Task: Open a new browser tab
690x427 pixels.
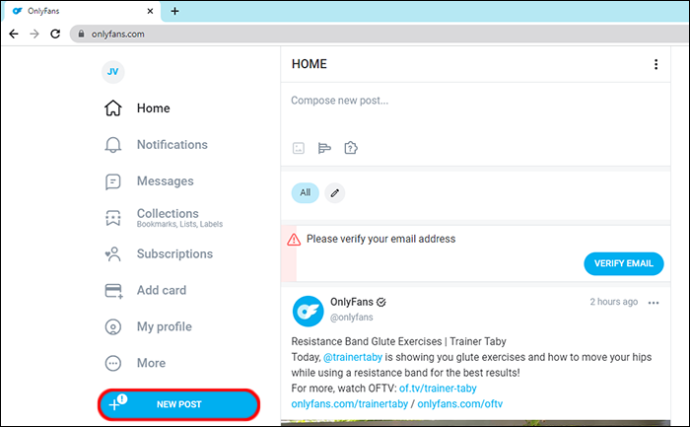Action: (175, 11)
